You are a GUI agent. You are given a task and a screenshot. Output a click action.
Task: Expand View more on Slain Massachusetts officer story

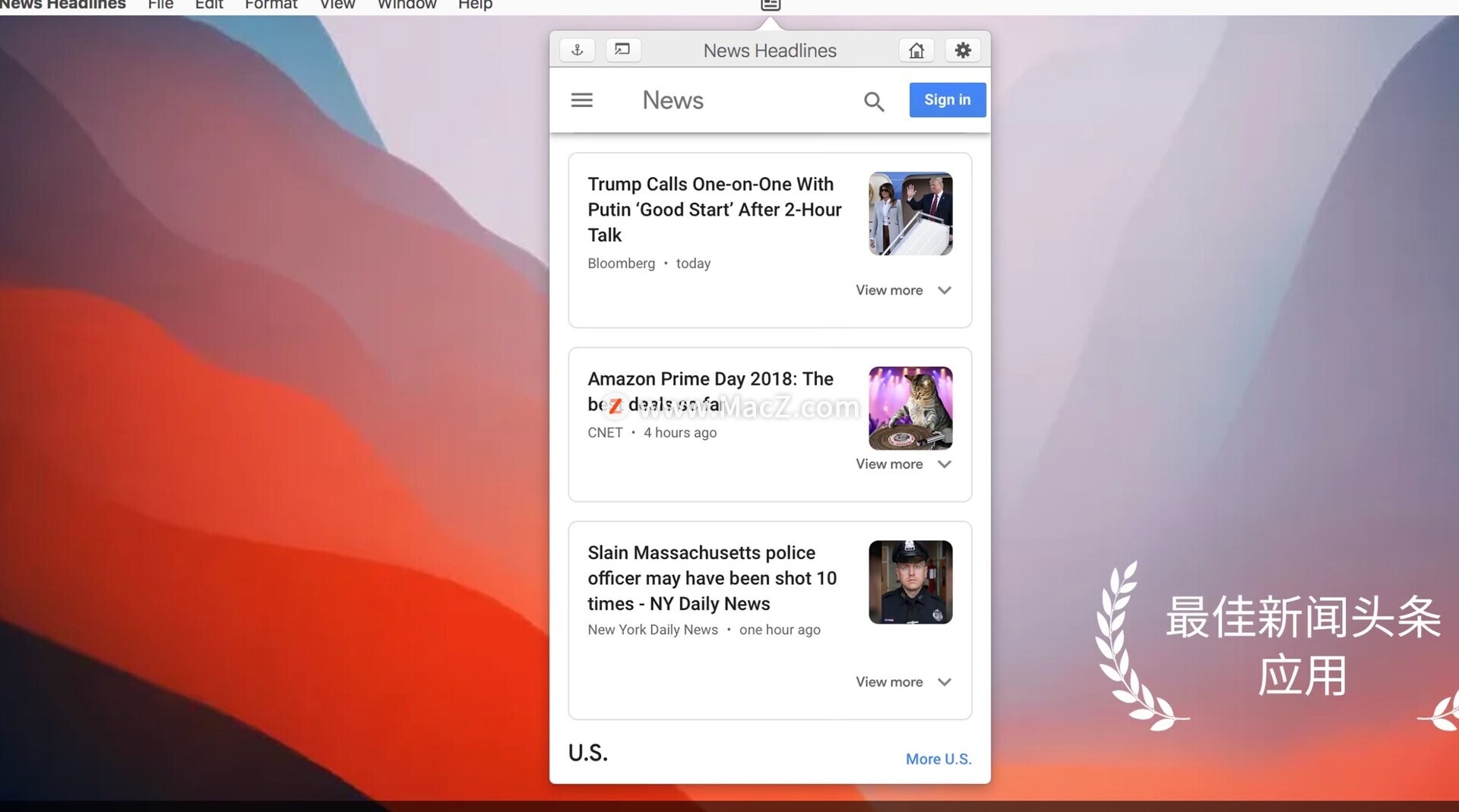point(904,682)
